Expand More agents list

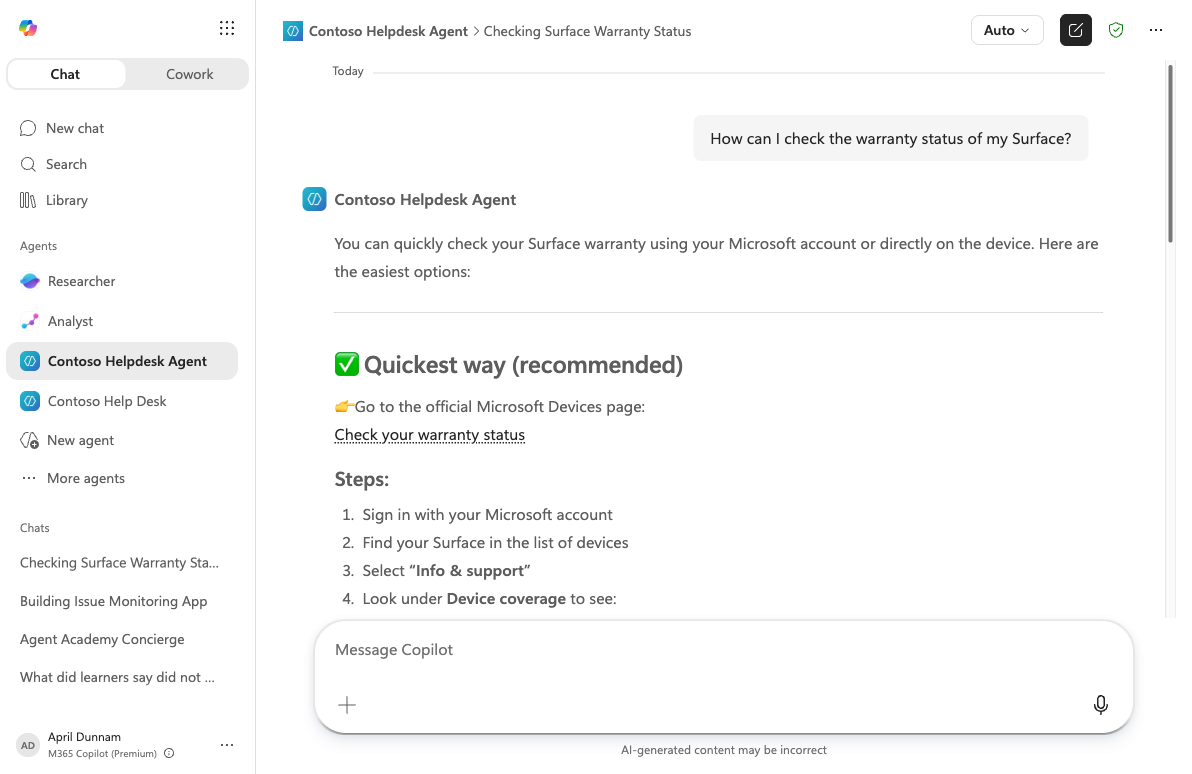tap(86, 478)
